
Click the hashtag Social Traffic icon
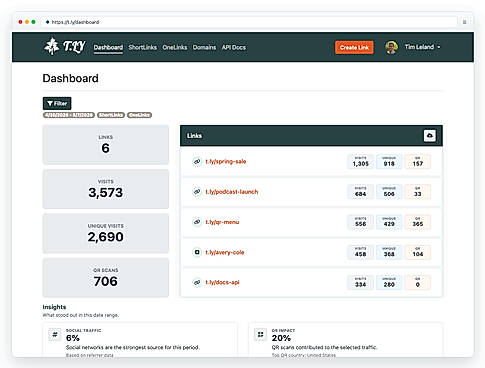(55, 334)
